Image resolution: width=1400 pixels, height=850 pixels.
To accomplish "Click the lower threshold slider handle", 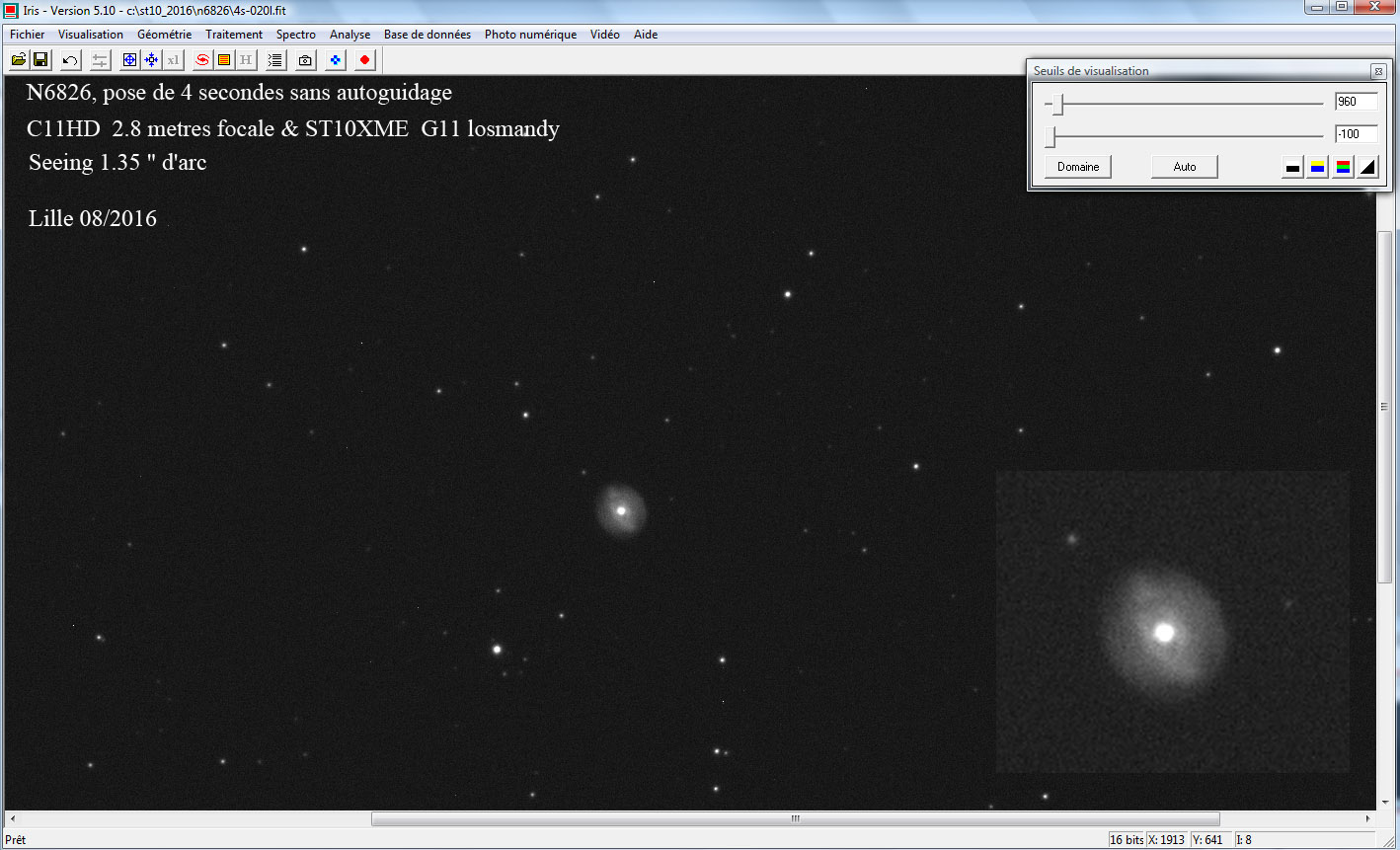I will 1050,135.
